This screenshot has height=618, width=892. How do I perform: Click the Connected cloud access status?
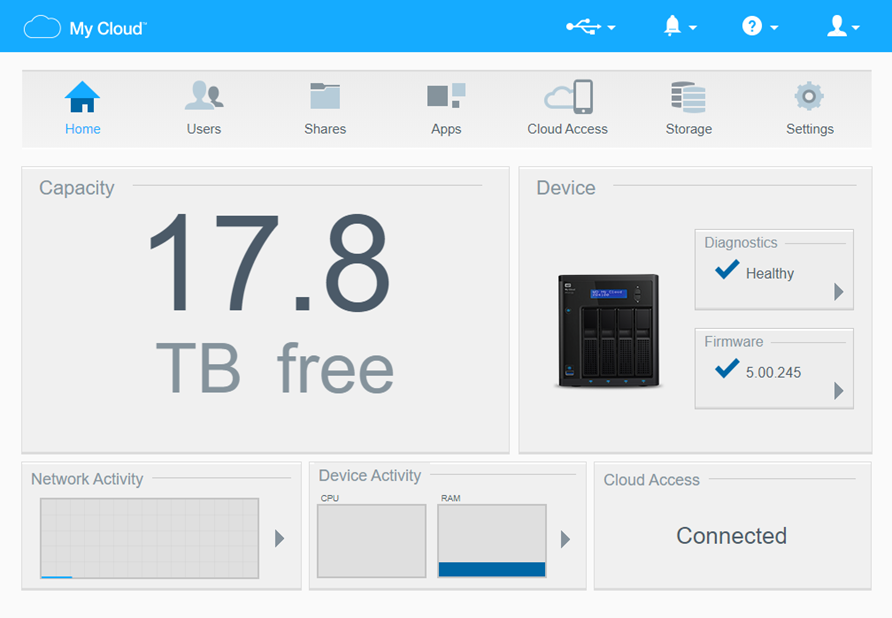point(731,536)
